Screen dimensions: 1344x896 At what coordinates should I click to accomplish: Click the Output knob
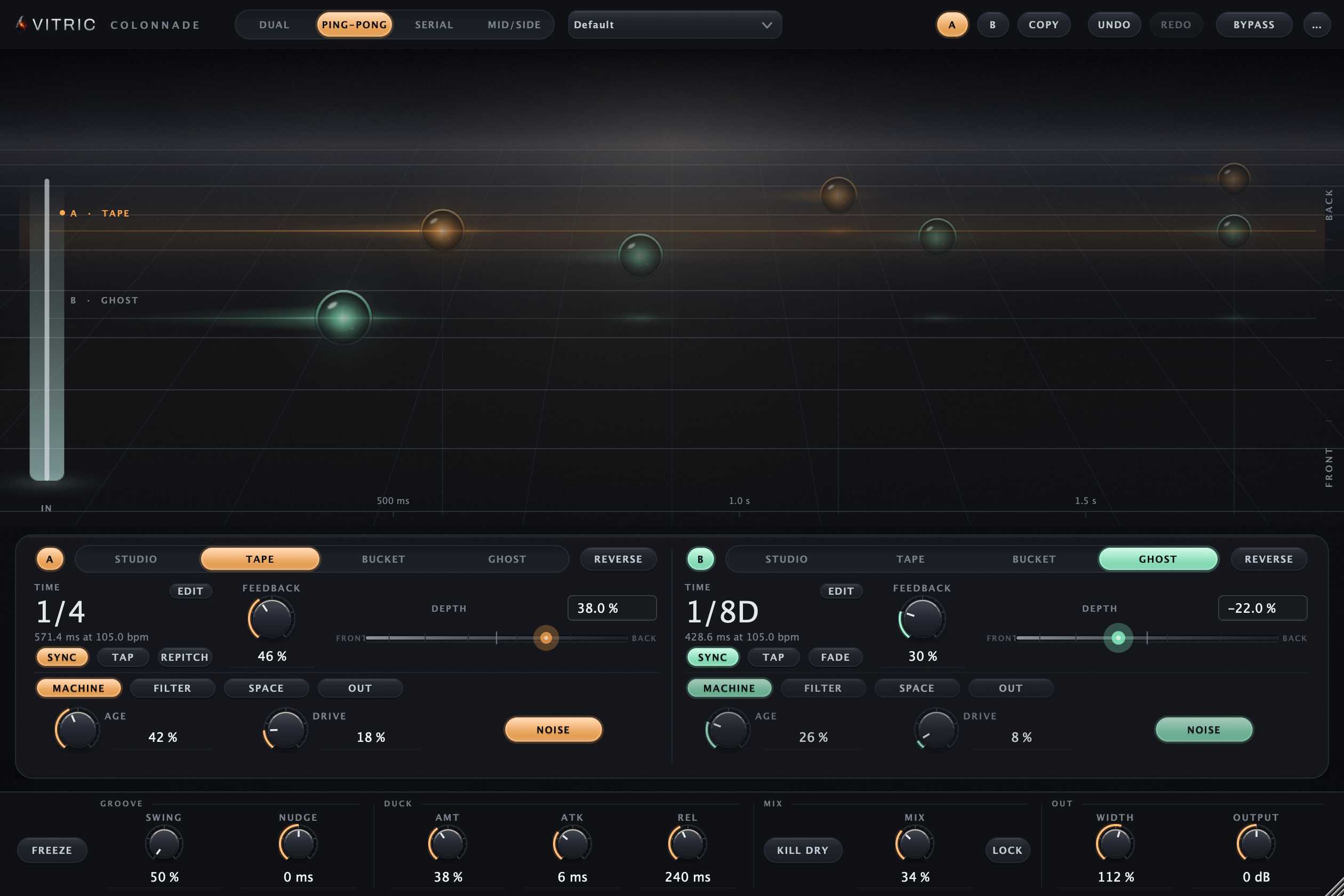click(1255, 843)
